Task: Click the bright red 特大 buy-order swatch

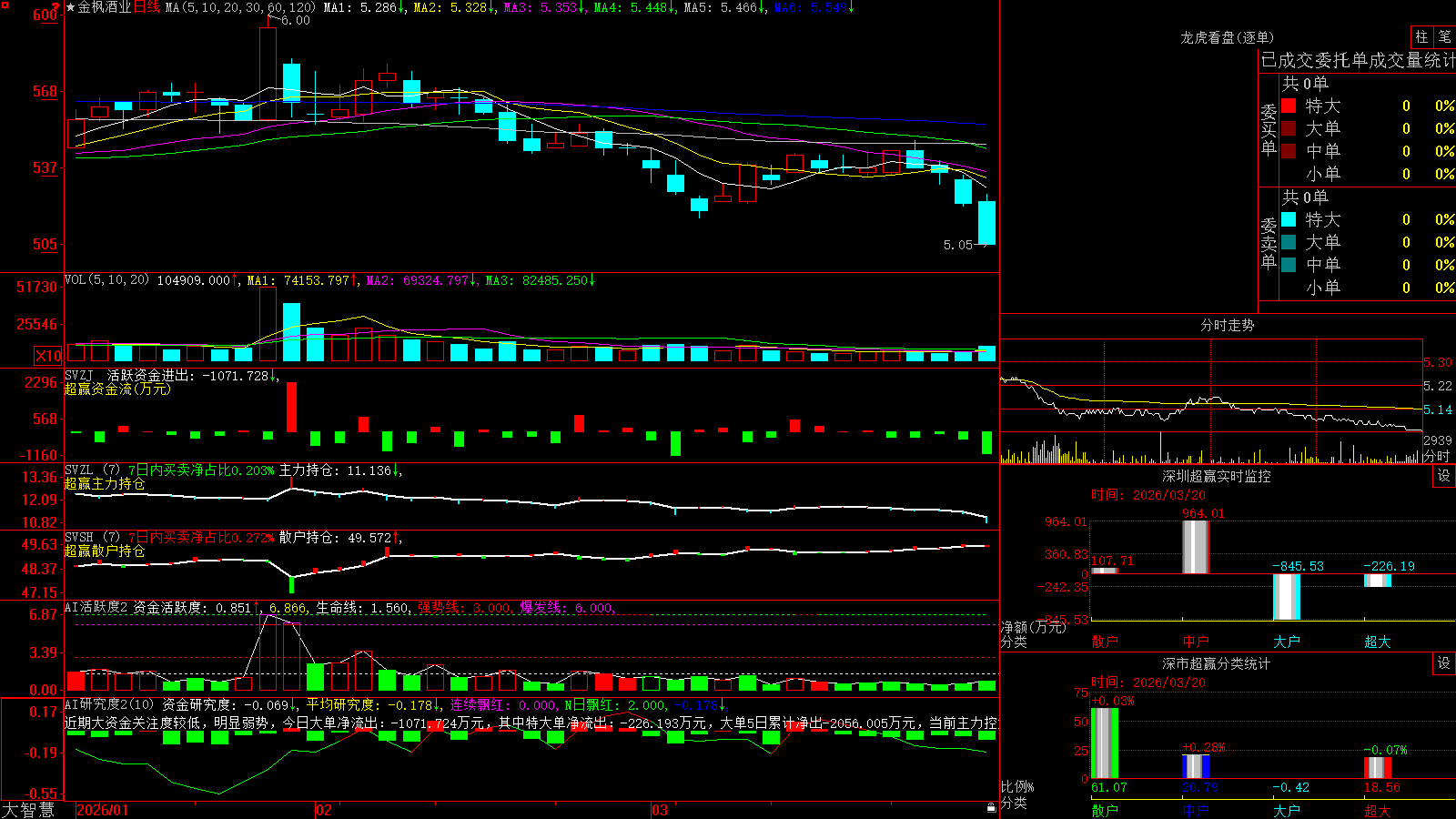Action: tap(1289, 106)
